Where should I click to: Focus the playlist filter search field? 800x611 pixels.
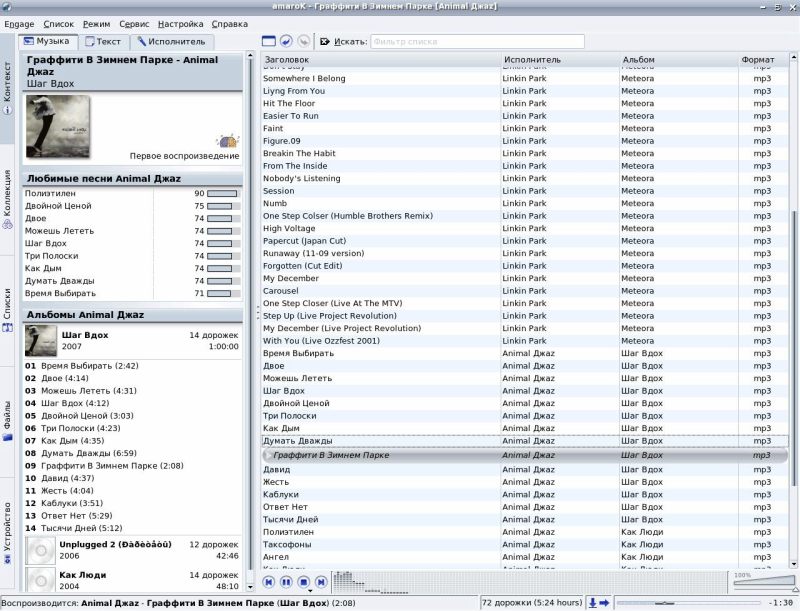click(477, 42)
